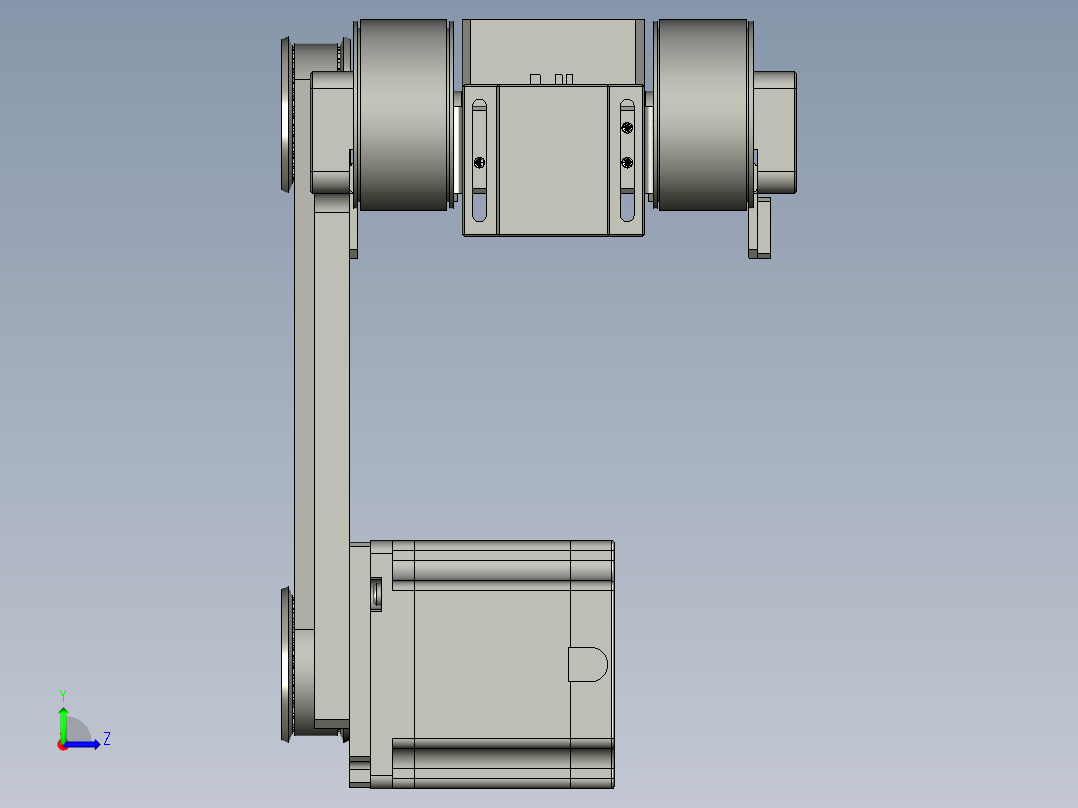Pick the single screw in the left bracket slot

click(x=480, y=163)
